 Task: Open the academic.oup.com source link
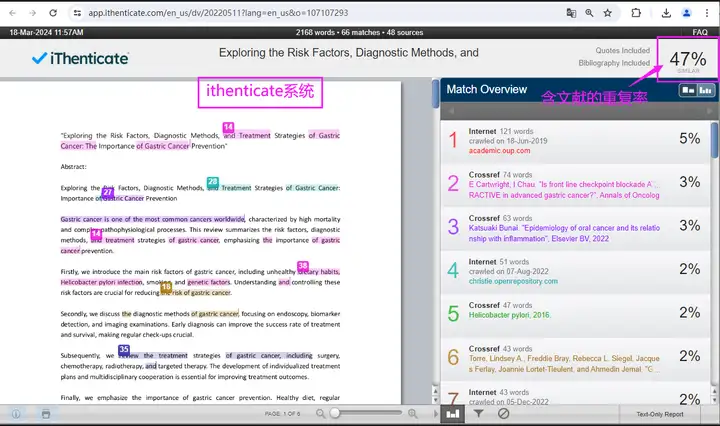pyautogui.click(x=499, y=151)
